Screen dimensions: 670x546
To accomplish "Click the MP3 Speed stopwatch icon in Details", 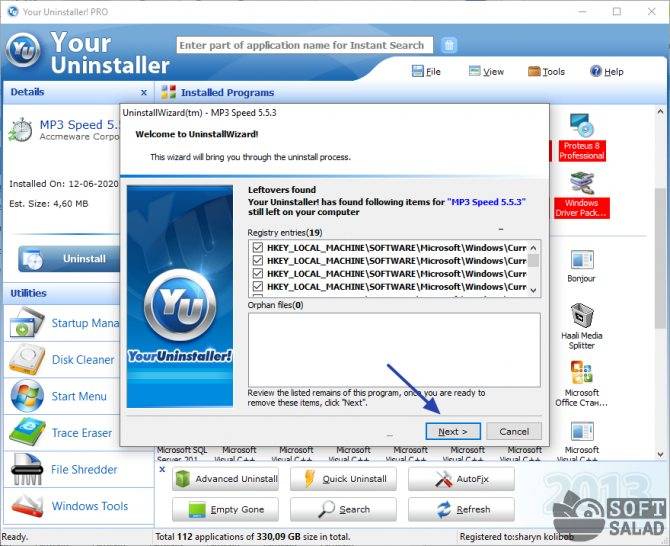I will point(21,130).
